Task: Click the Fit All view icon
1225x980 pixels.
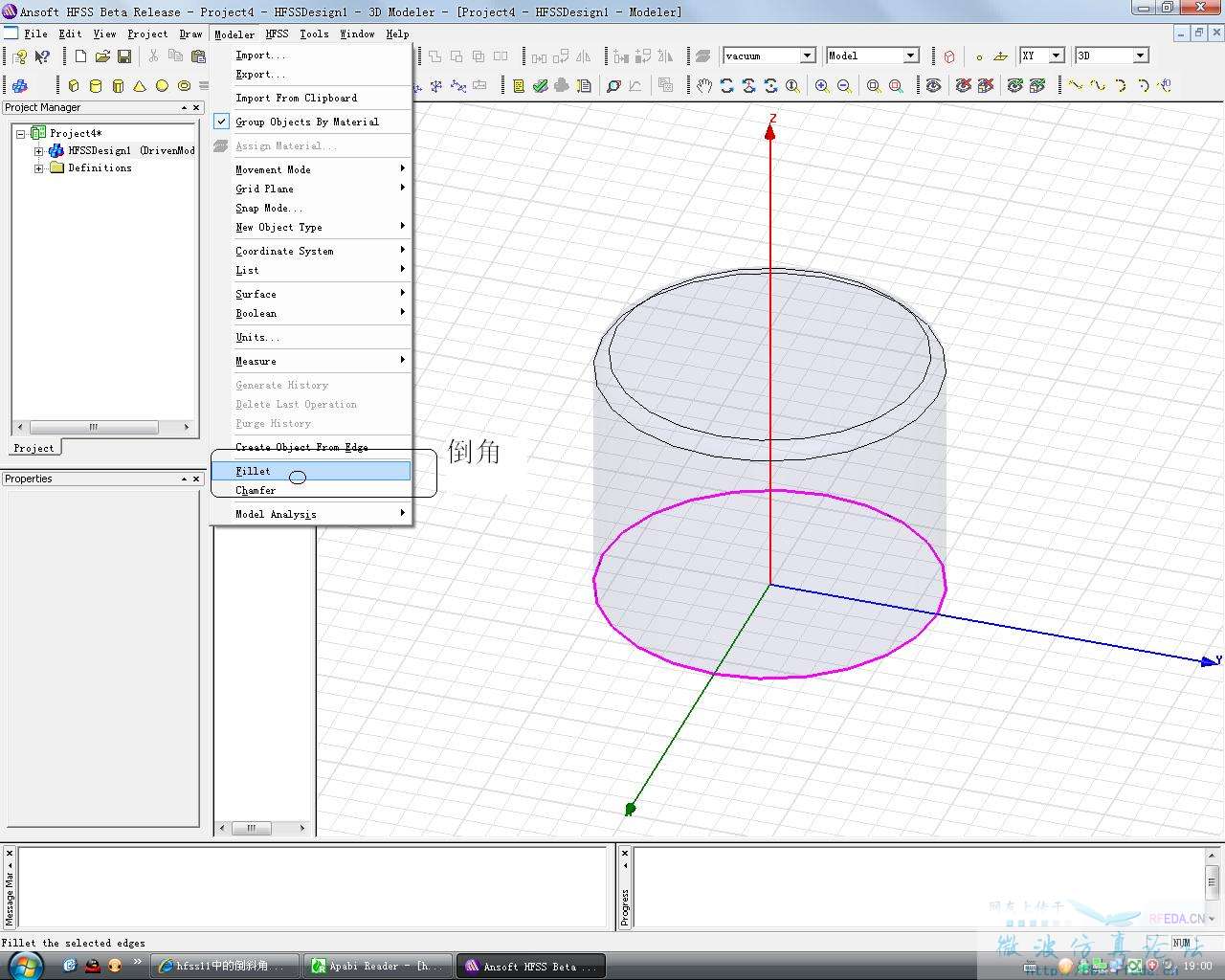Action: coord(874,86)
